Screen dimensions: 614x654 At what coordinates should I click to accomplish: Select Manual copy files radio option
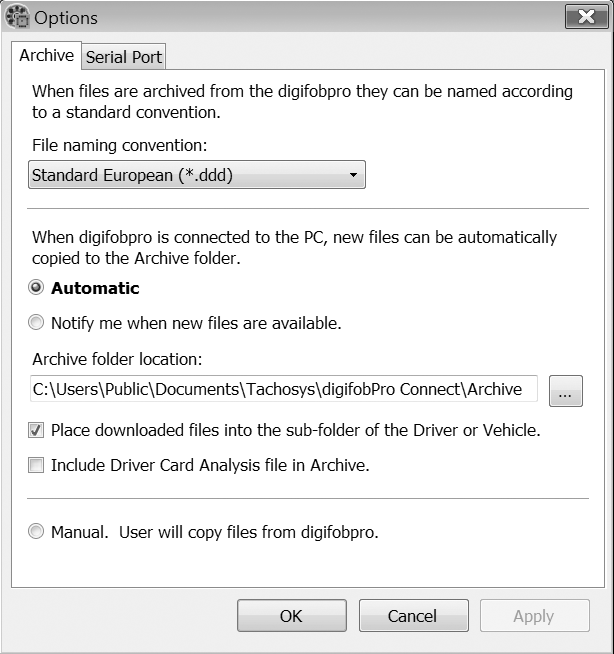click(36, 531)
